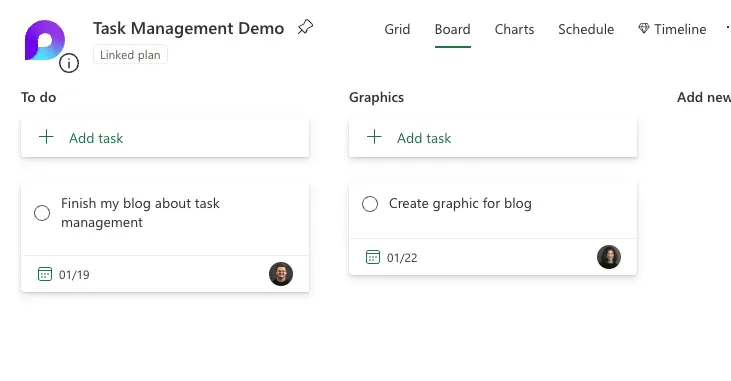Mark "Finish my blog" task complete
This screenshot has width=731, height=381.
pos(42,213)
